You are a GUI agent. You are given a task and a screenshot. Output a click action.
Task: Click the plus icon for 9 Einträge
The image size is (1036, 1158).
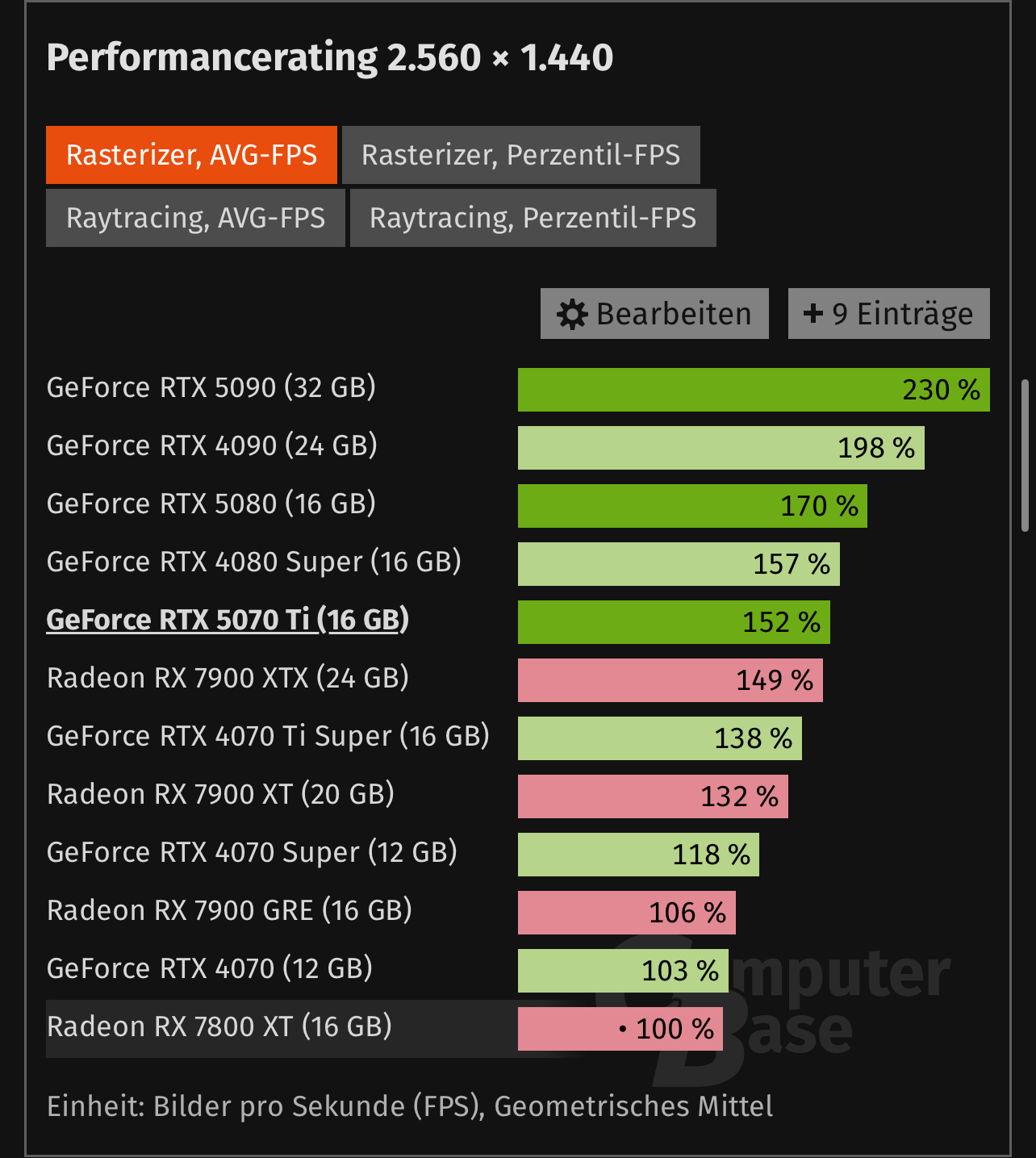pos(813,313)
